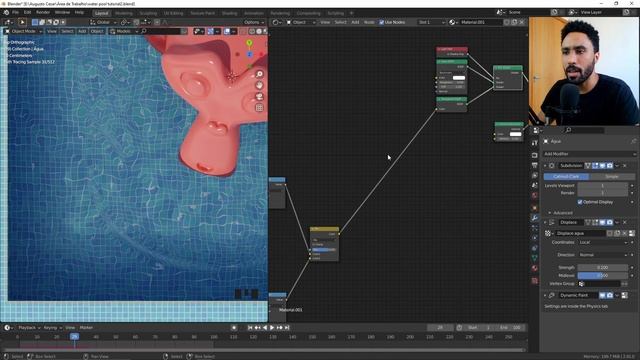Toggle the Use Nodes checkbox
Viewport: 640px width, 360px height.
click(382, 22)
